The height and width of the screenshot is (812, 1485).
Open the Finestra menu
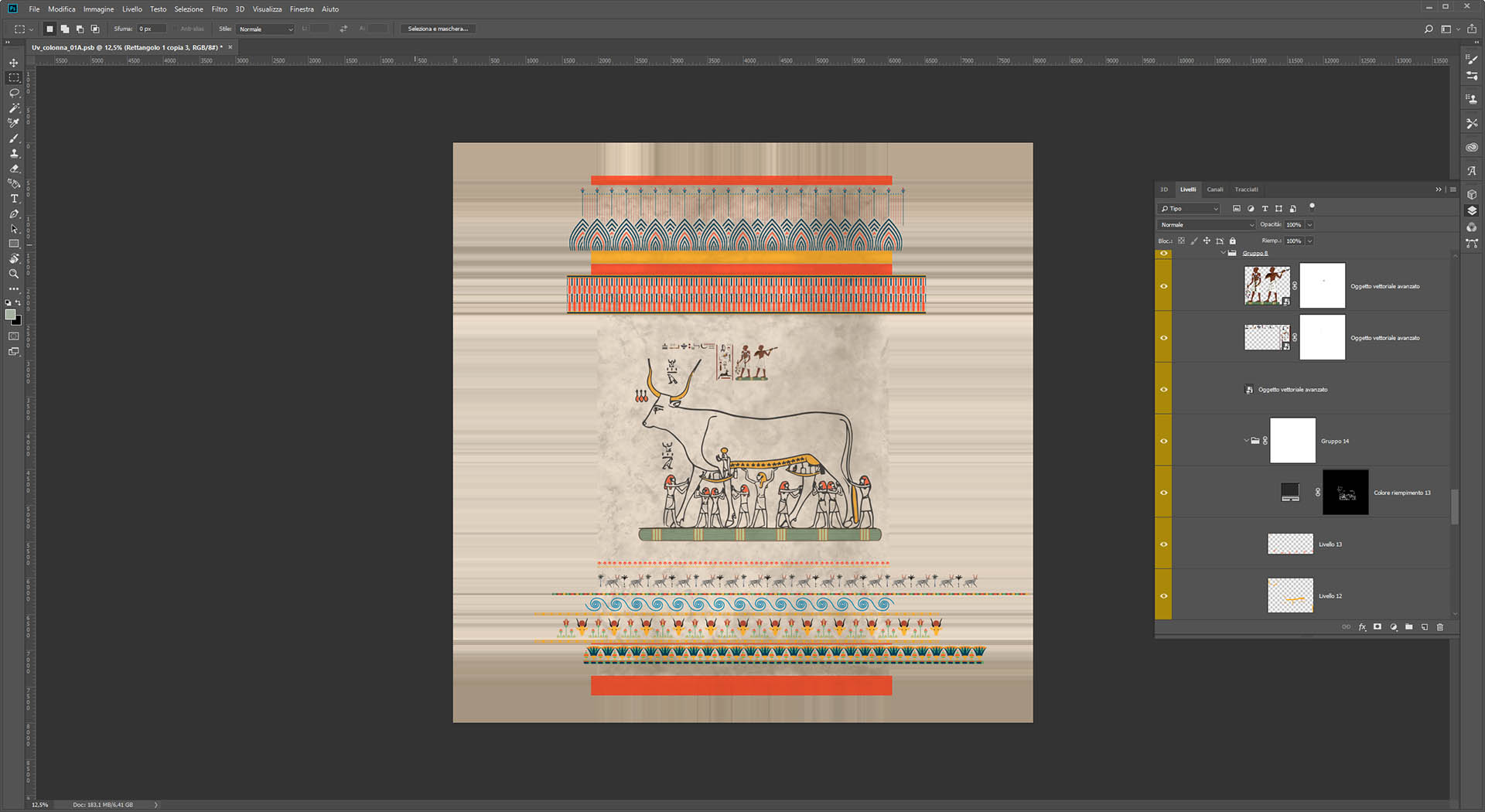[302, 9]
